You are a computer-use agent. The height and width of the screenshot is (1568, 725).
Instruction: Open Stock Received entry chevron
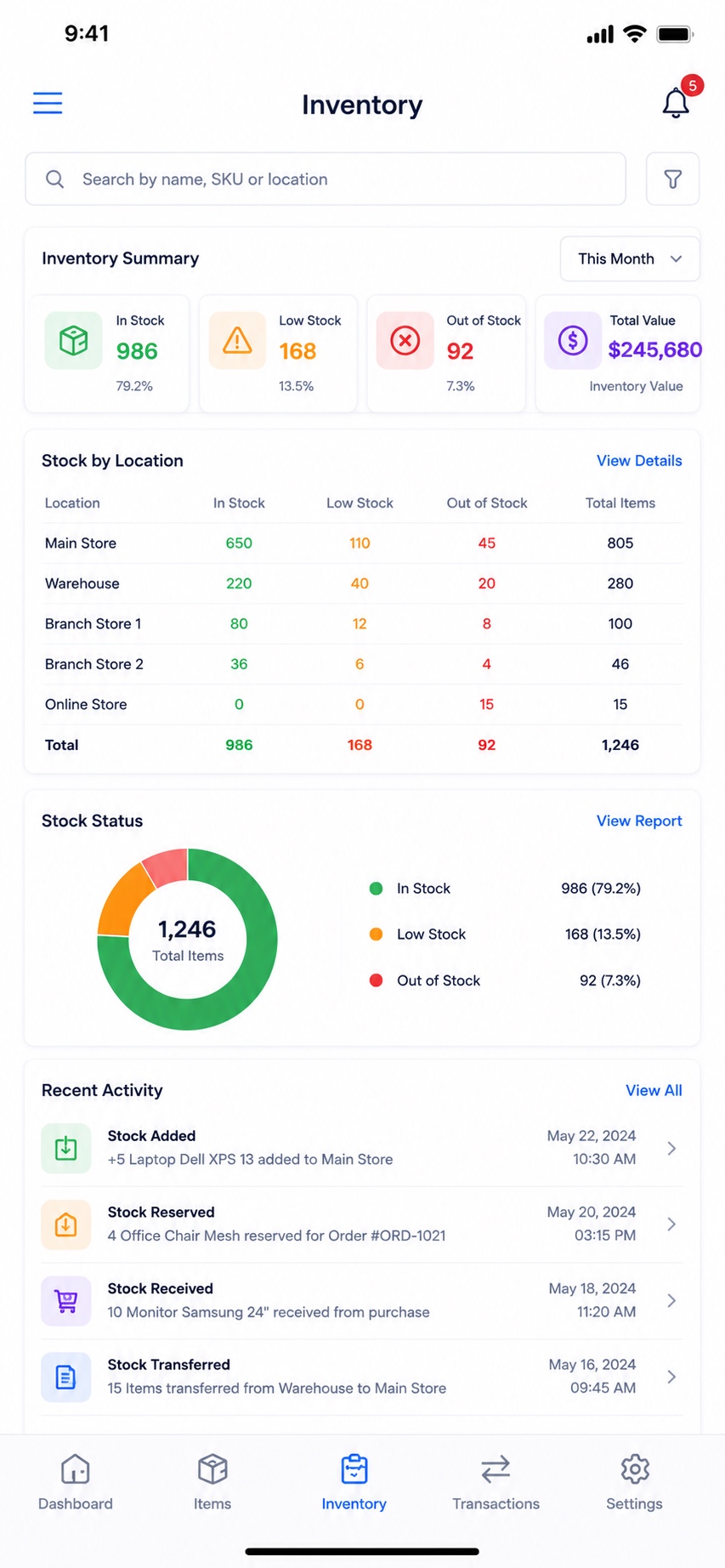point(671,1301)
